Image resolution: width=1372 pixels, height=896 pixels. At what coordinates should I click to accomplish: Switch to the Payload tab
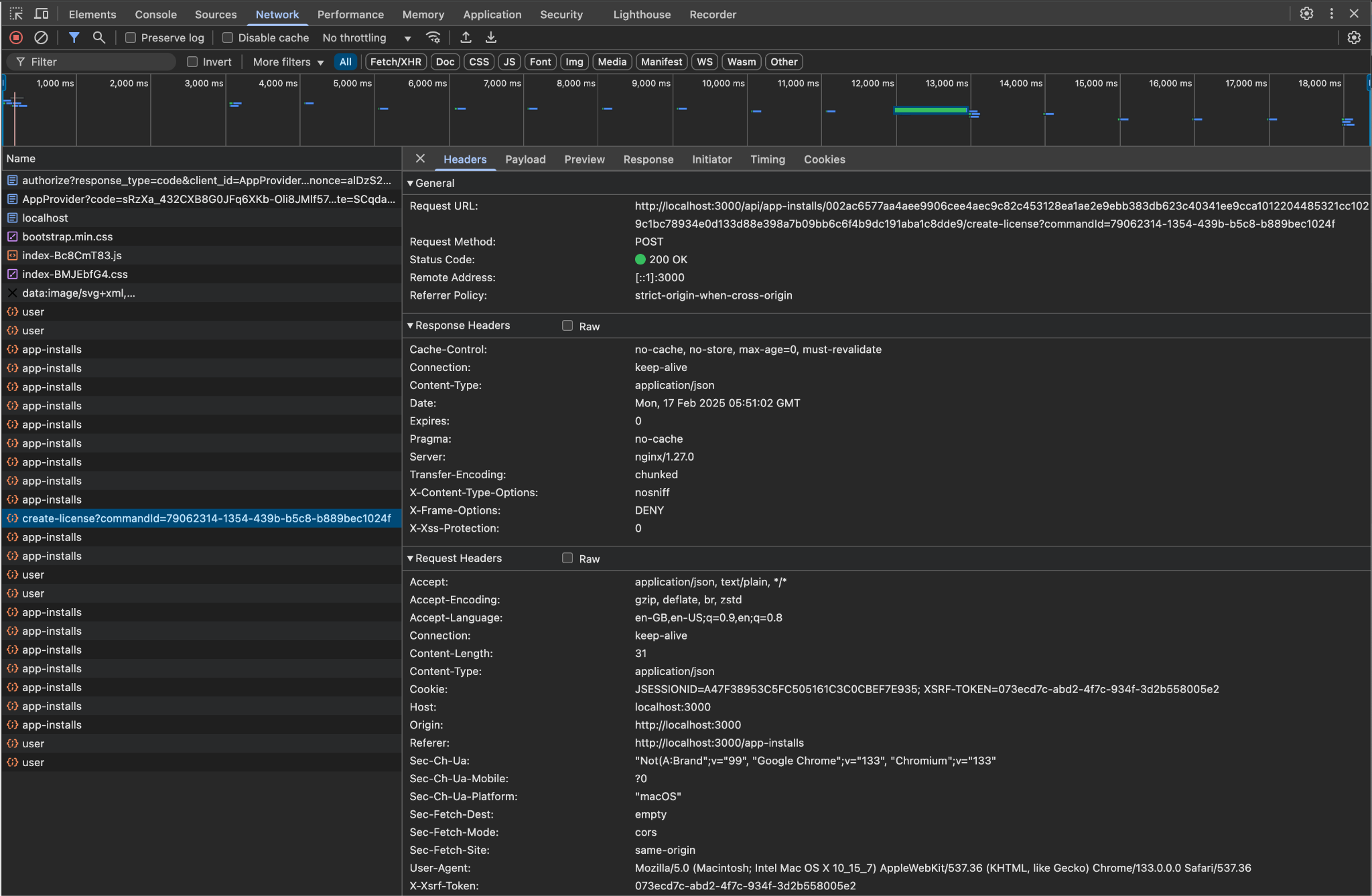525,159
